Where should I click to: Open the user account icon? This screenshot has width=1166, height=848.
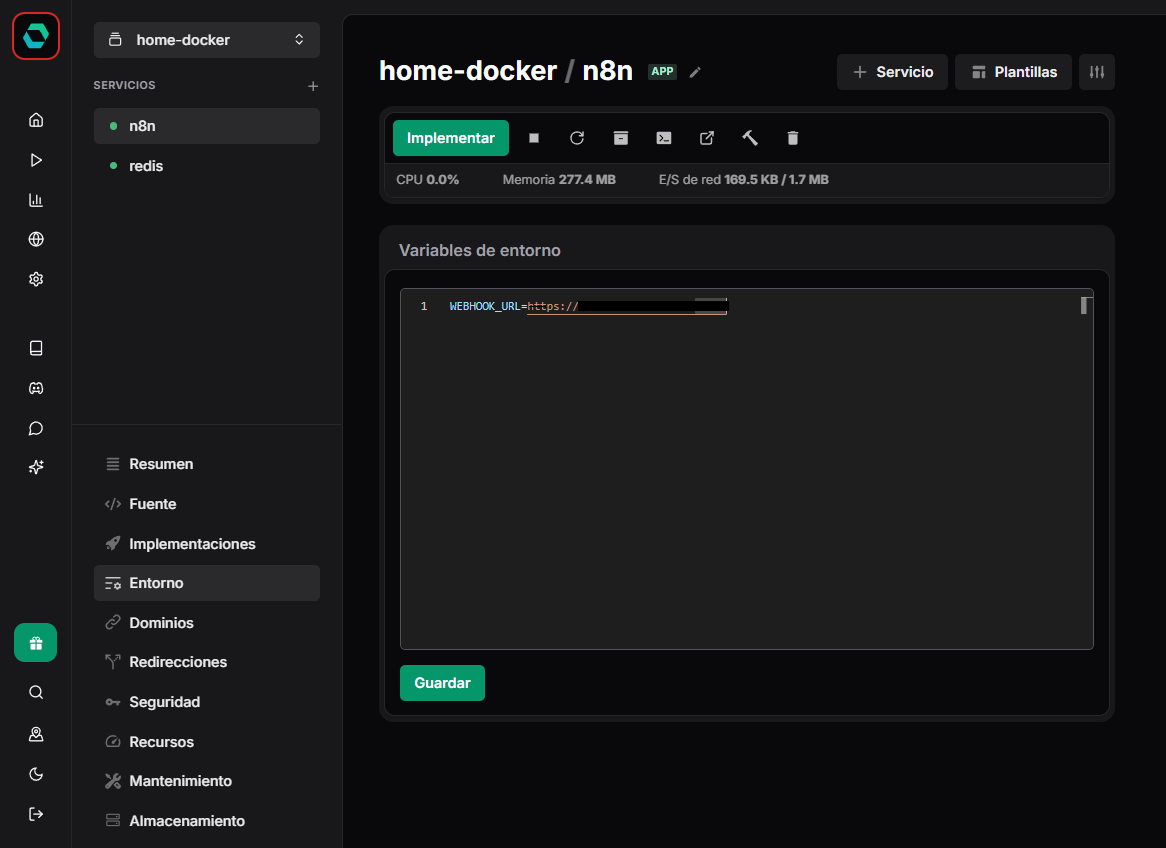(36, 734)
